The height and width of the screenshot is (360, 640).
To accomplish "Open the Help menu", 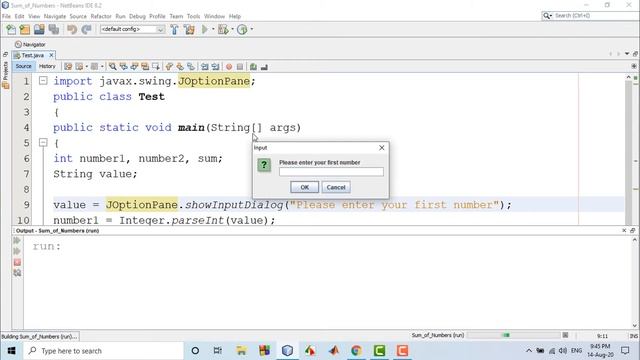I will [x=235, y=16].
